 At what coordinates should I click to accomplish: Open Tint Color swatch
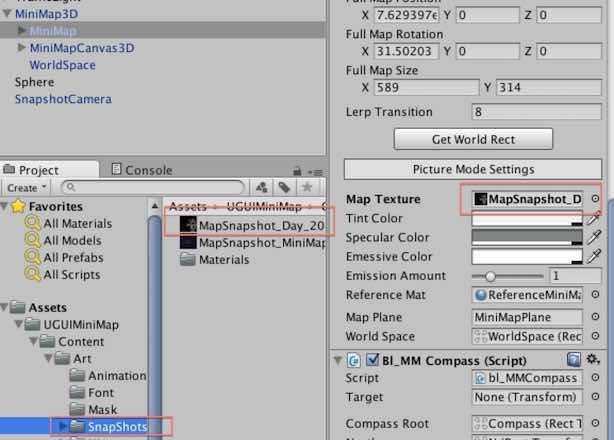(x=527, y=218)
